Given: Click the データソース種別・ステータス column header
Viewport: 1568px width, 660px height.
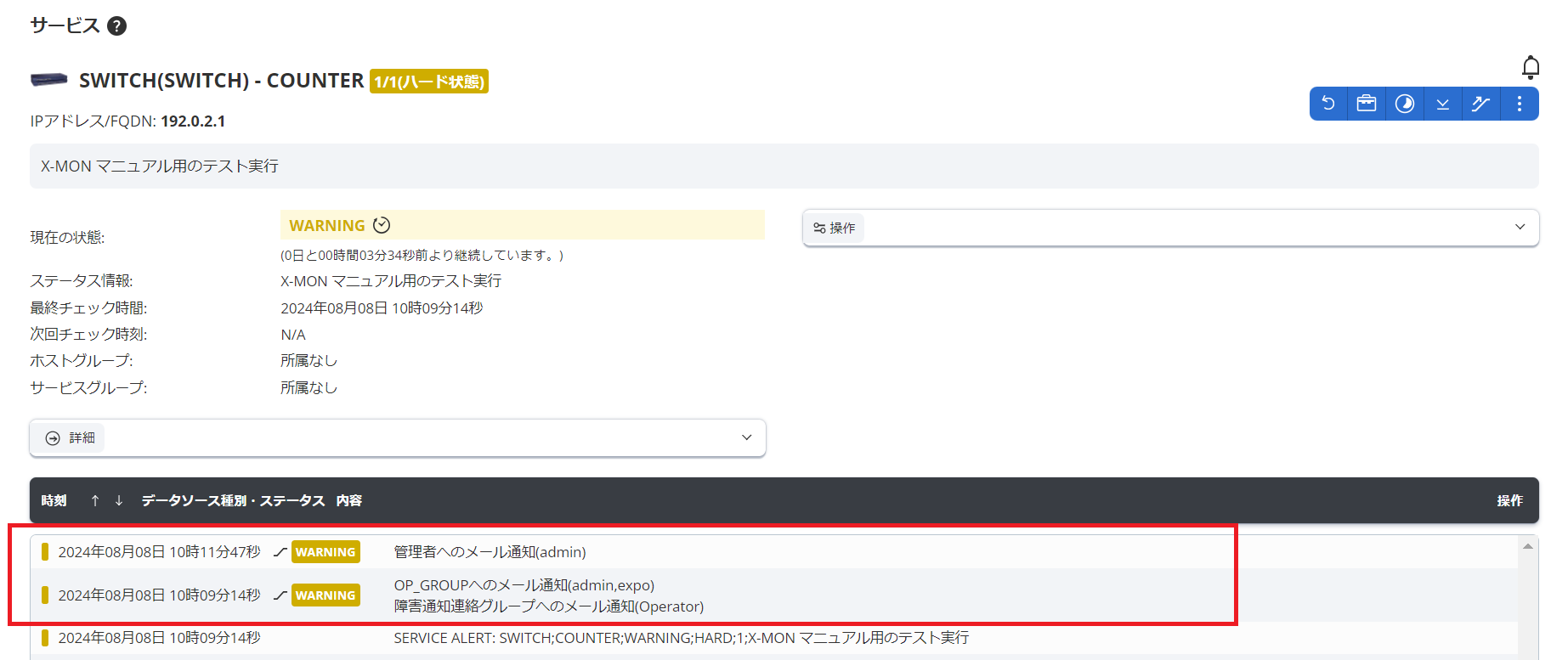Looking at the screenshot, I should pyautogui.click(x=233, y=500).
